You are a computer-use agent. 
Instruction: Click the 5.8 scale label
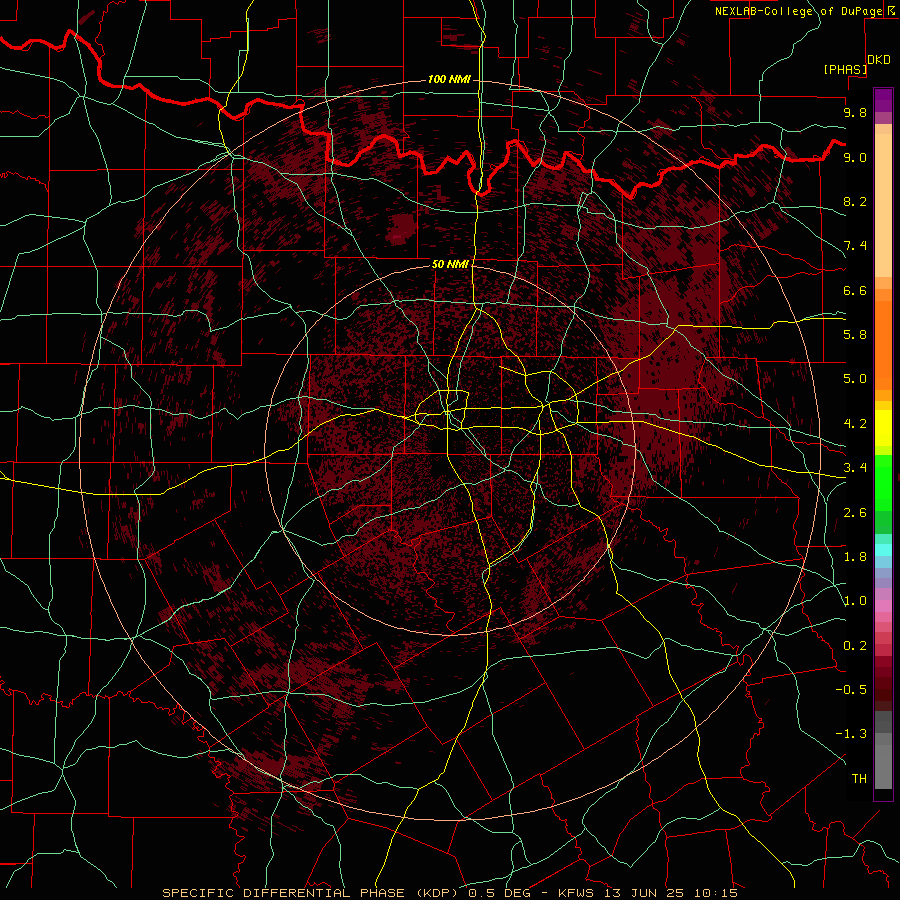coord(855,335)
